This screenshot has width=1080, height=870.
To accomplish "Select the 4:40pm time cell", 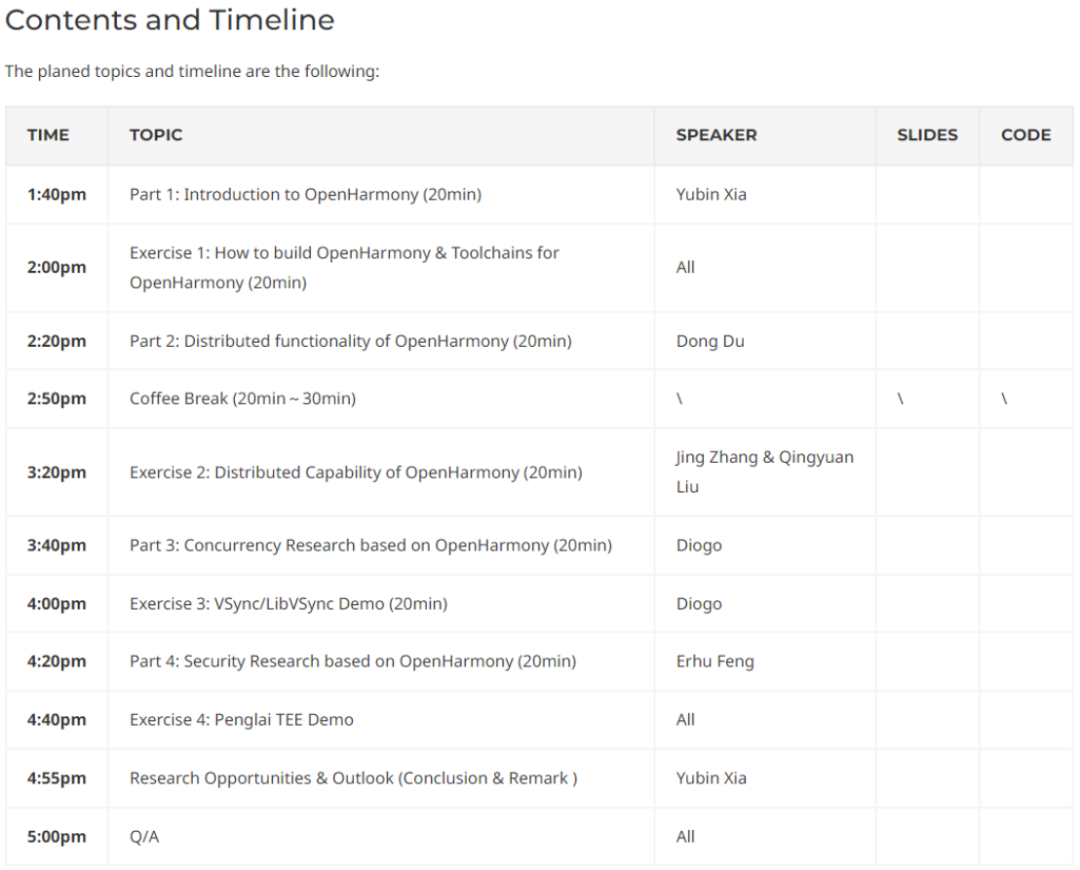I will (56, 720).
